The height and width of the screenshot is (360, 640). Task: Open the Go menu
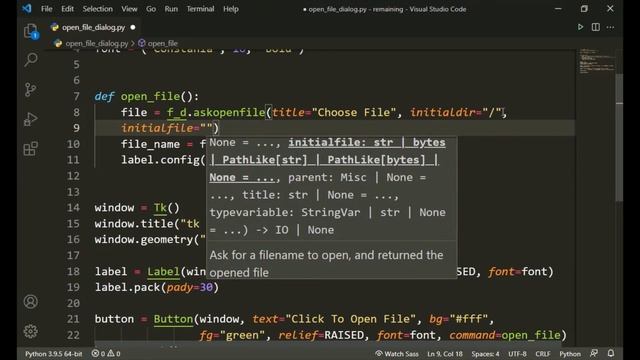[151, 9]
